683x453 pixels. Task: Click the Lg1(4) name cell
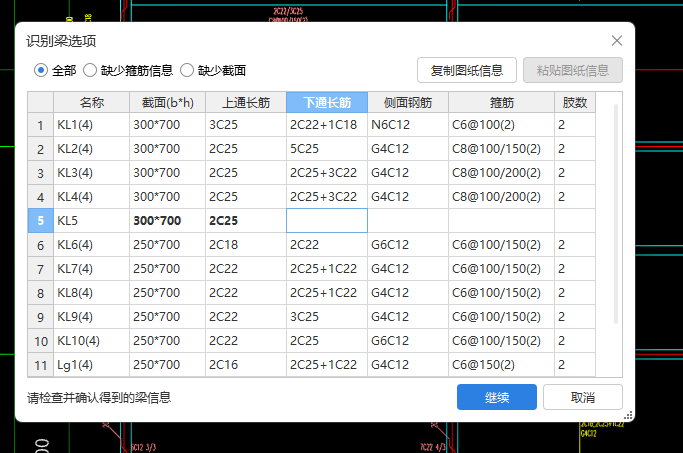coord(91,365)
